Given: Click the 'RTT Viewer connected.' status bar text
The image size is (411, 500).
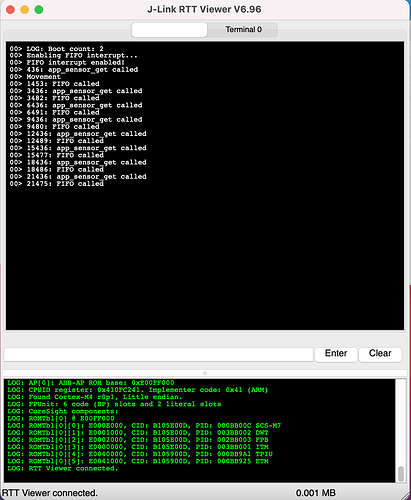Looking at the screenshot, I should pyautogui.click(x=50, y=493).
